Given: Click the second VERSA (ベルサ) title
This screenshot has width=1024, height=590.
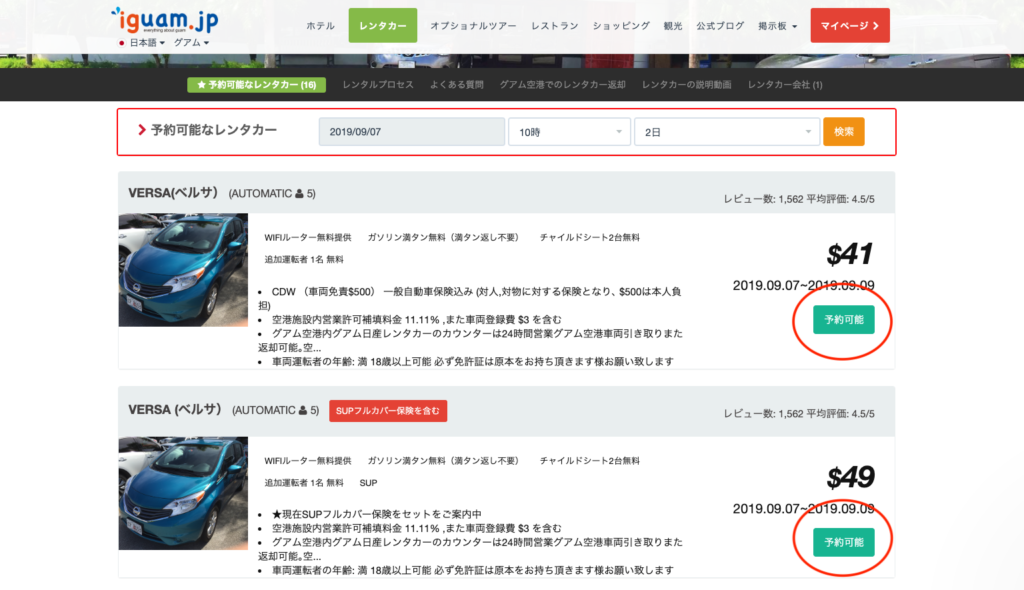Looking at the screenshot, I should click(175, 410).
